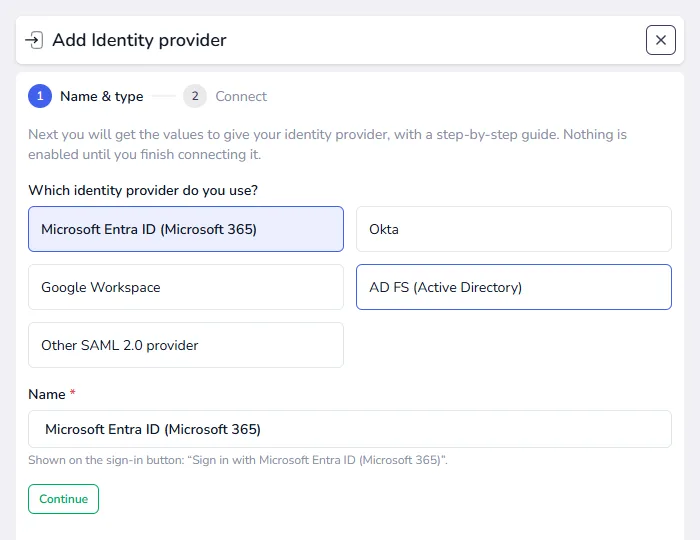Click 'Which identity provider do you use?' heading
Screen dimensions: 700x540
(x=143, y=191)
